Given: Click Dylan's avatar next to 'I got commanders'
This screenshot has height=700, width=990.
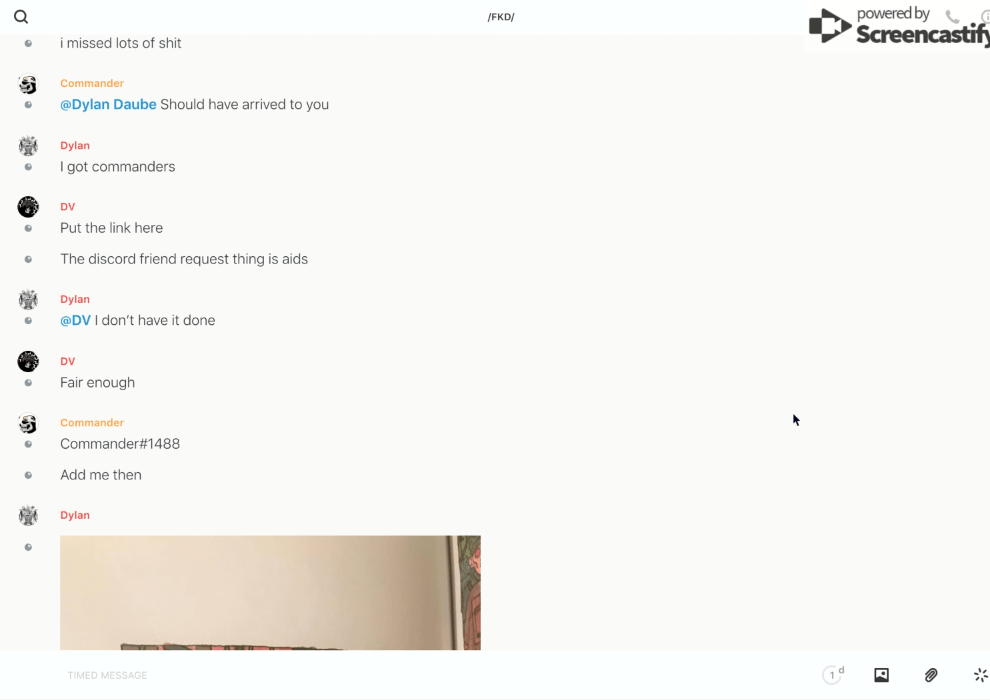Looking at the screenshot, I should click(28, 146).
